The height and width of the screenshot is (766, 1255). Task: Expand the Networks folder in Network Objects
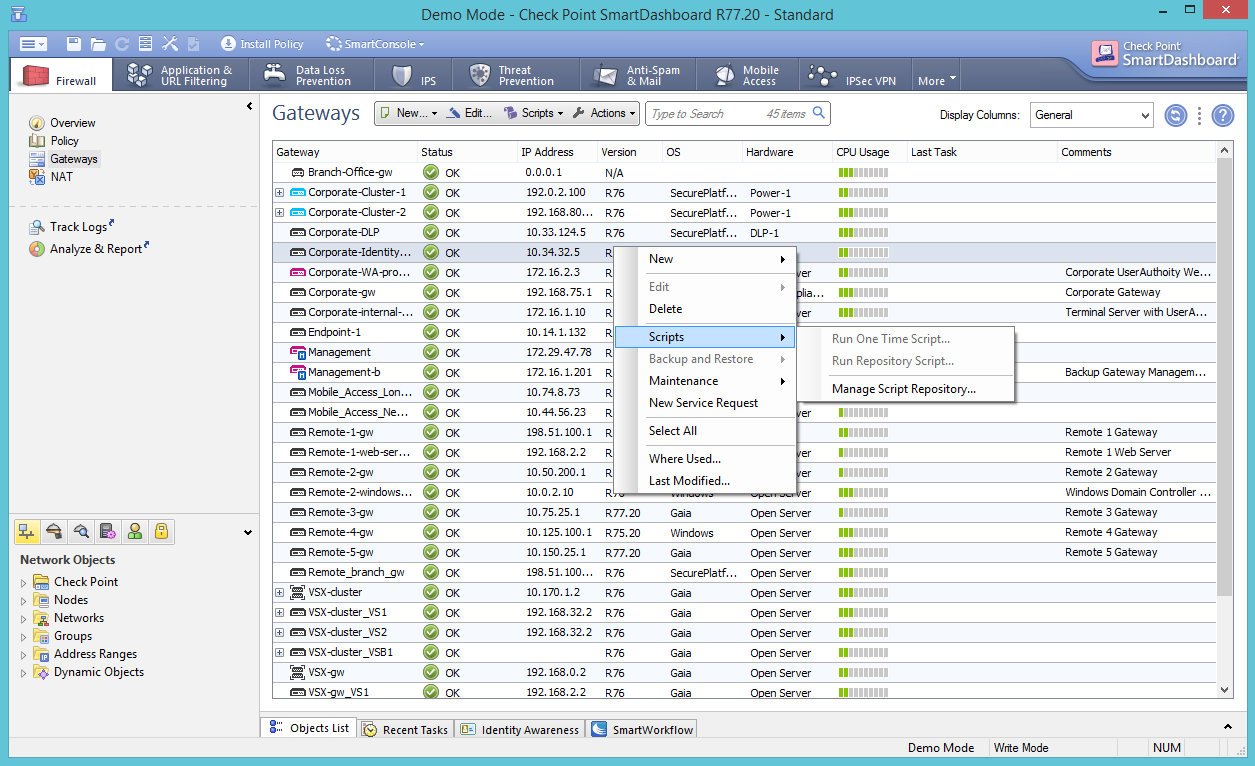(24, 618)
